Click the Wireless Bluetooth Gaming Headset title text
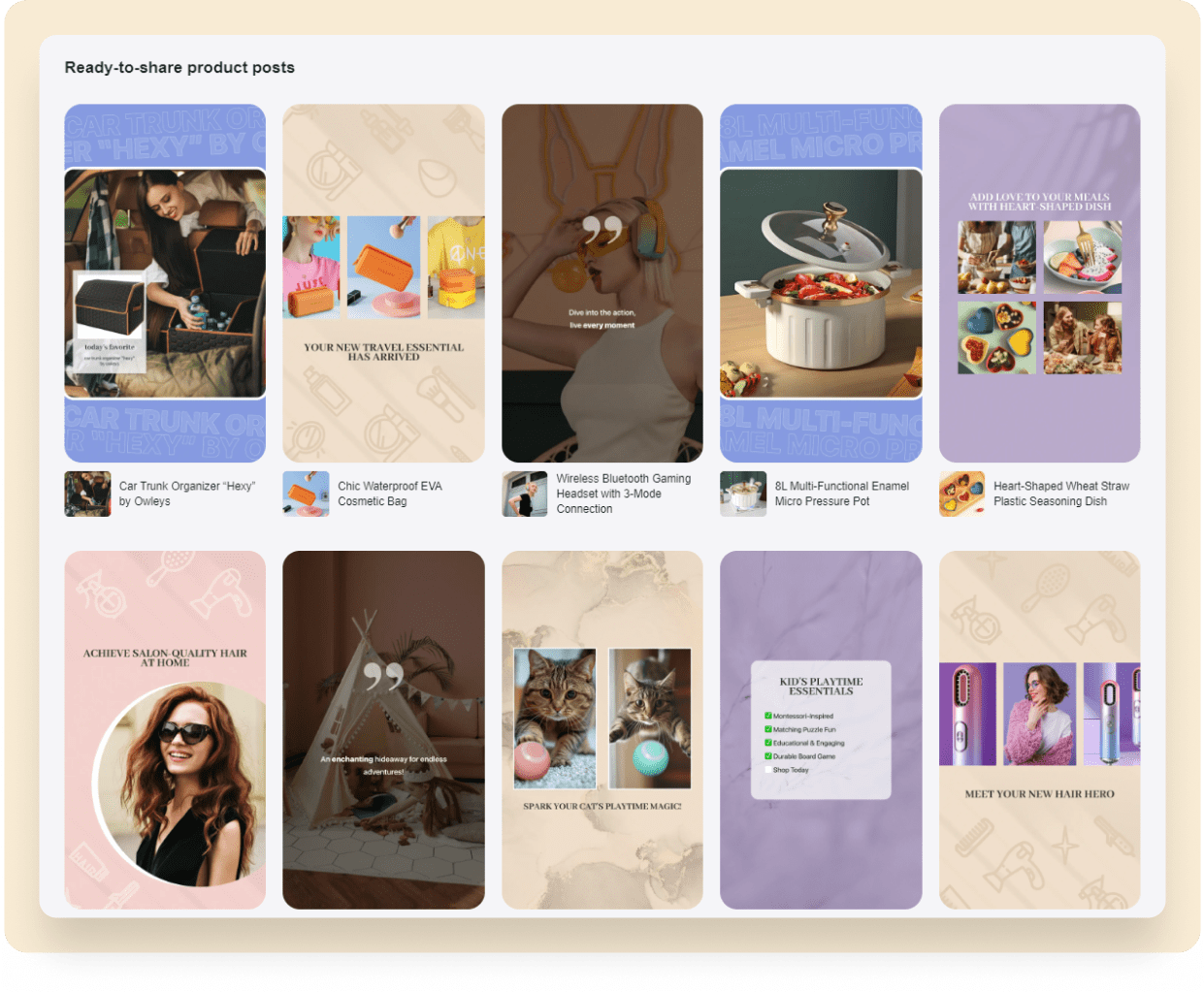1204x992 pixels. coord(623,494)
